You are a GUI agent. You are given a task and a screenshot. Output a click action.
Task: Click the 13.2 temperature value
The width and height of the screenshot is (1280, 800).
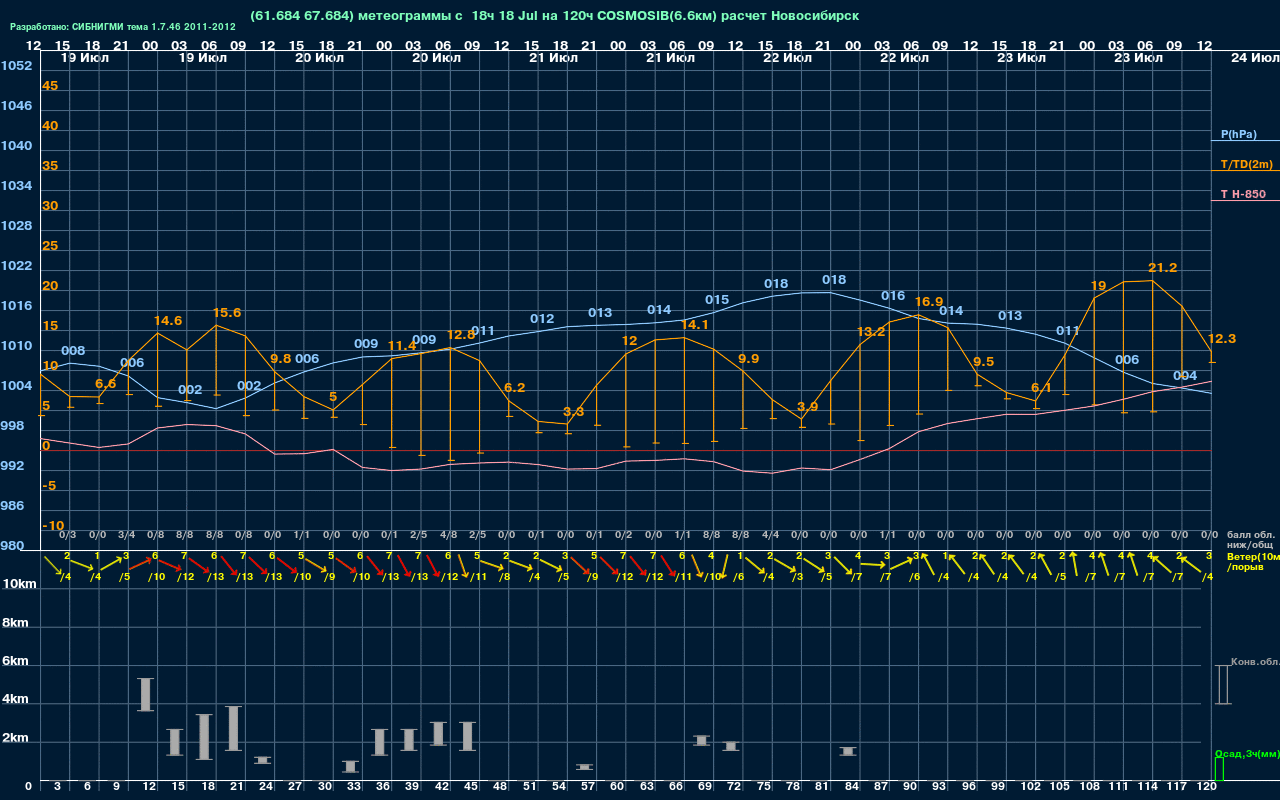(x=871, y=332)
